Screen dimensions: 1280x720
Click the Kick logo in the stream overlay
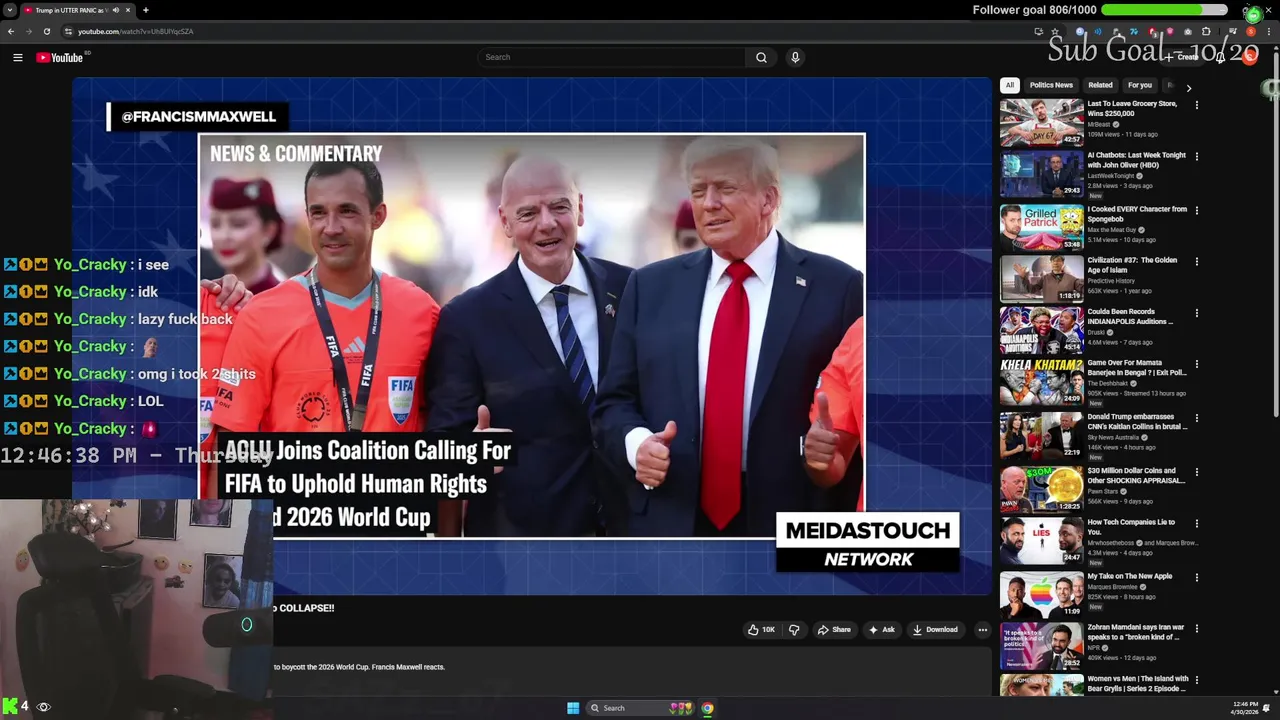pos(10,707)
